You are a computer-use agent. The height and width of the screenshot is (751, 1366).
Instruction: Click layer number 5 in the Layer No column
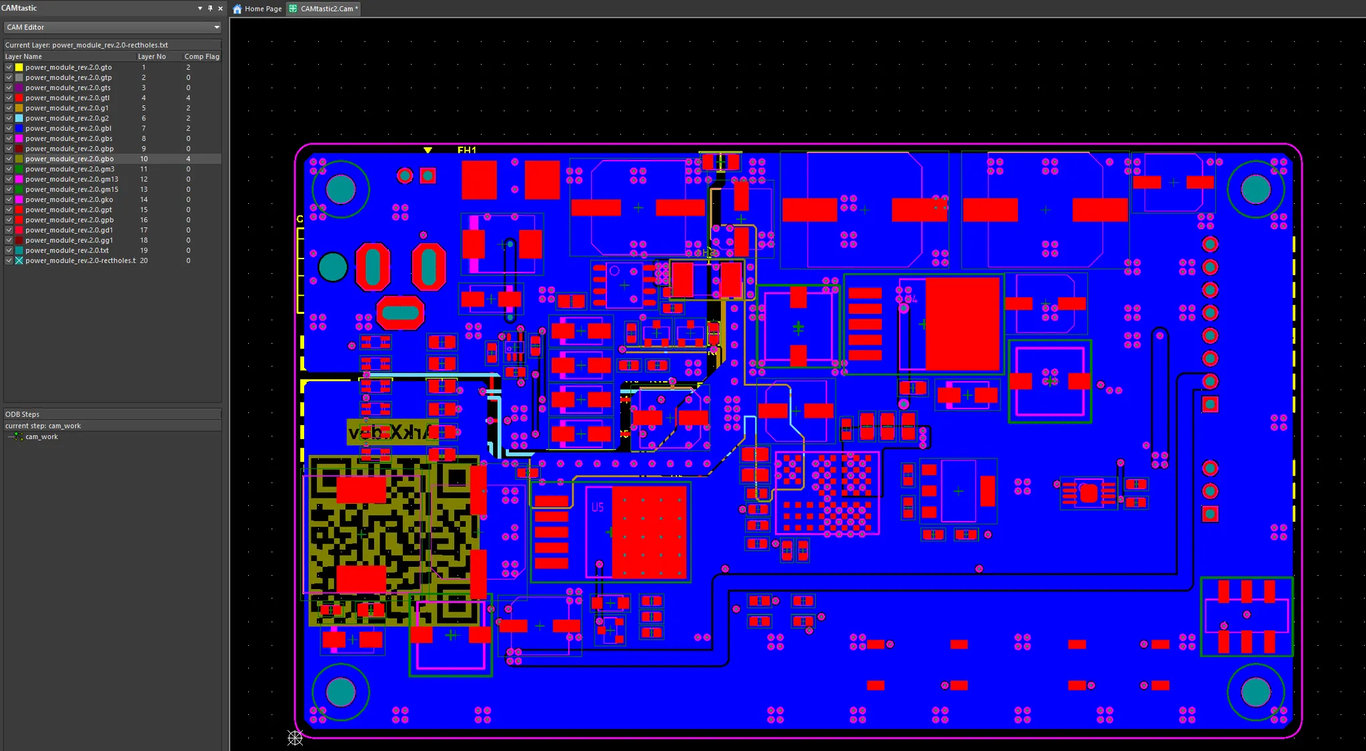click(143, 108)
